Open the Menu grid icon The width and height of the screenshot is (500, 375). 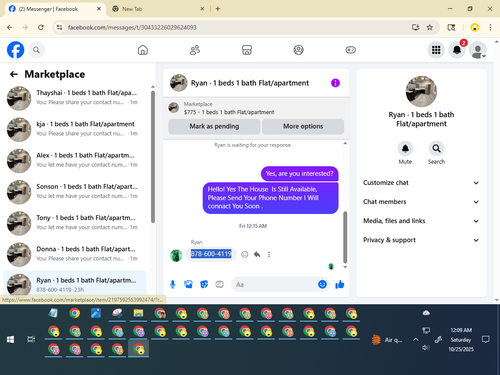tap(436, 50)
